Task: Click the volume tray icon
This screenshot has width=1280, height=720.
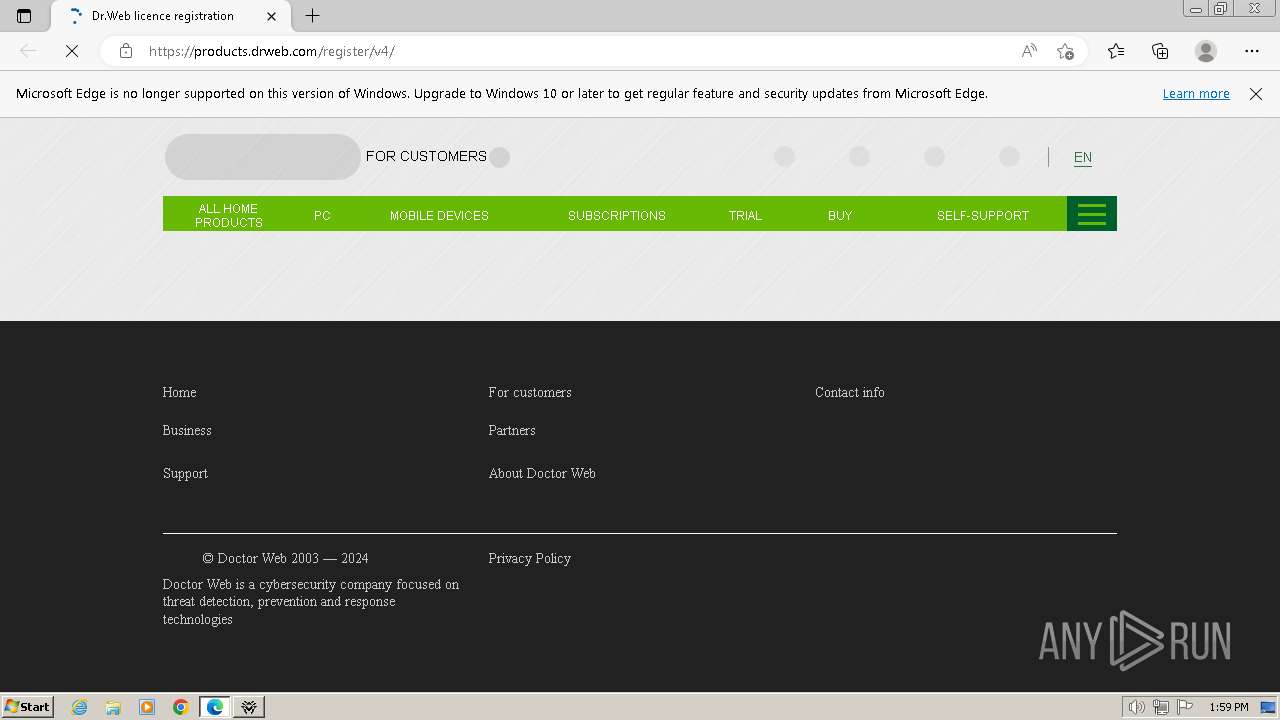Action: (1137, 707)
